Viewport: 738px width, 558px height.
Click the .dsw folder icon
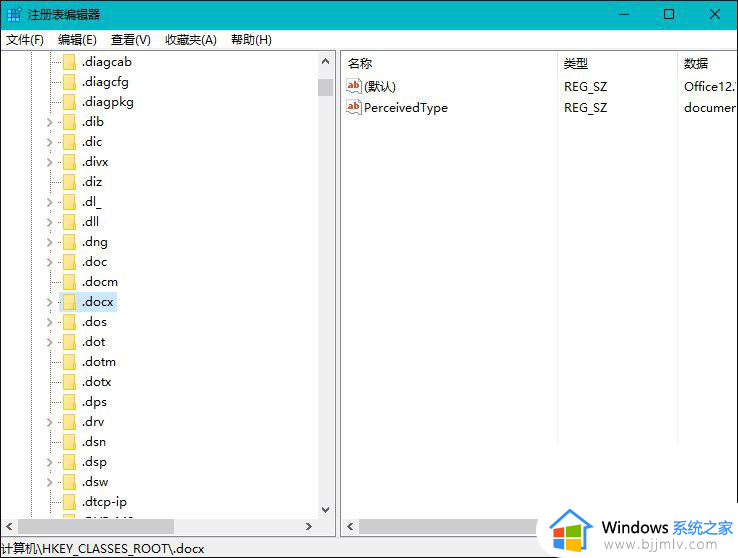69,482
